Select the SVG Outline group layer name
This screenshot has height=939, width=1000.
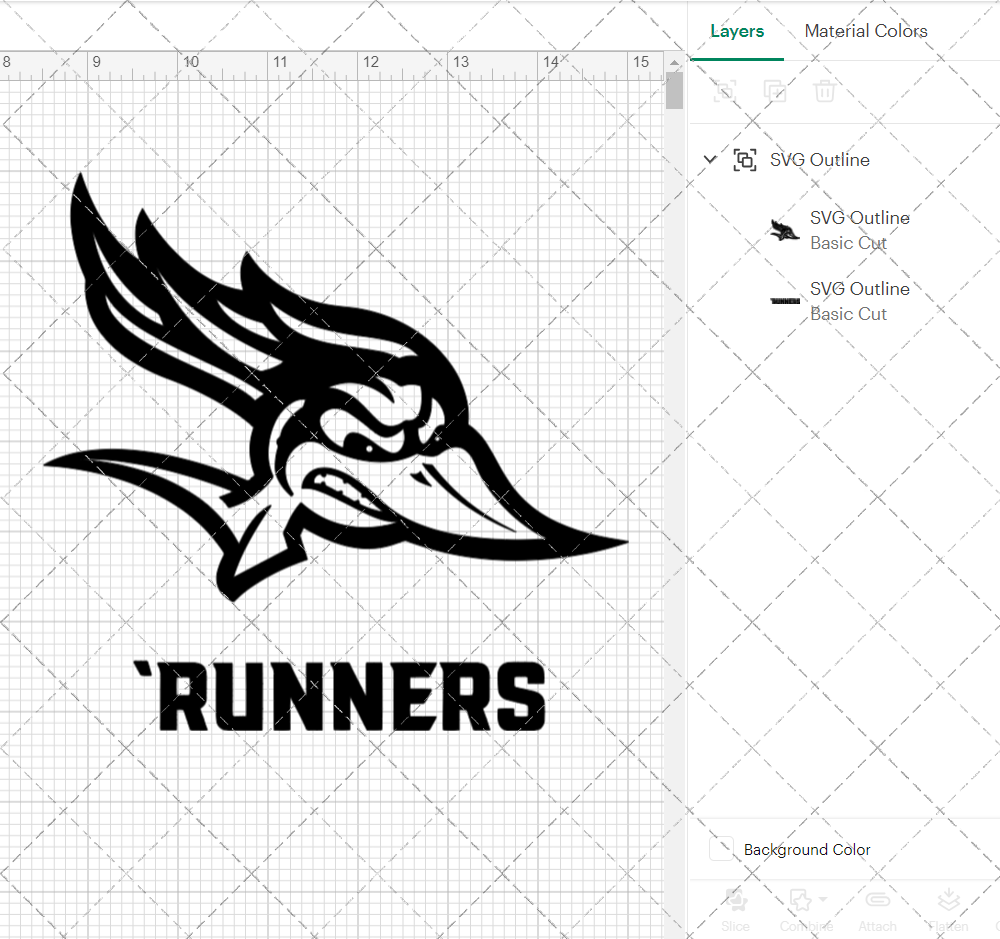pos(820,159)
